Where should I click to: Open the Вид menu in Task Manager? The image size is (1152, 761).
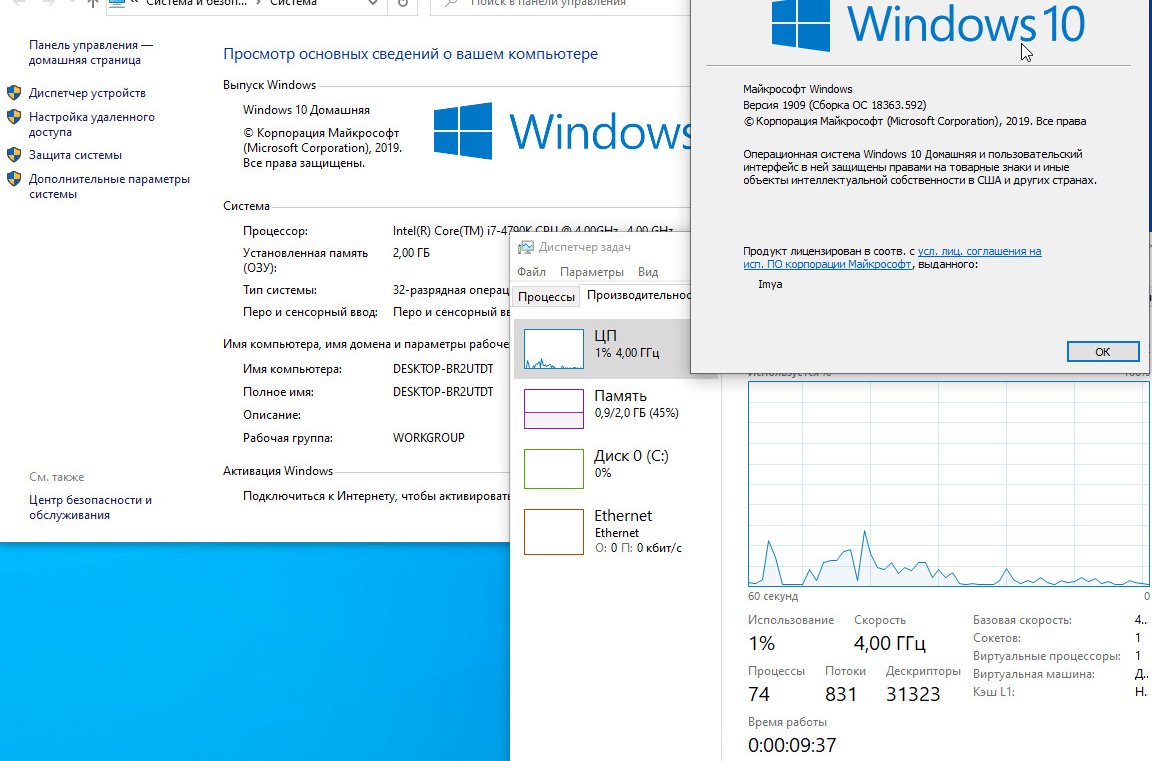pyautogui.click(x=648, y=272)
